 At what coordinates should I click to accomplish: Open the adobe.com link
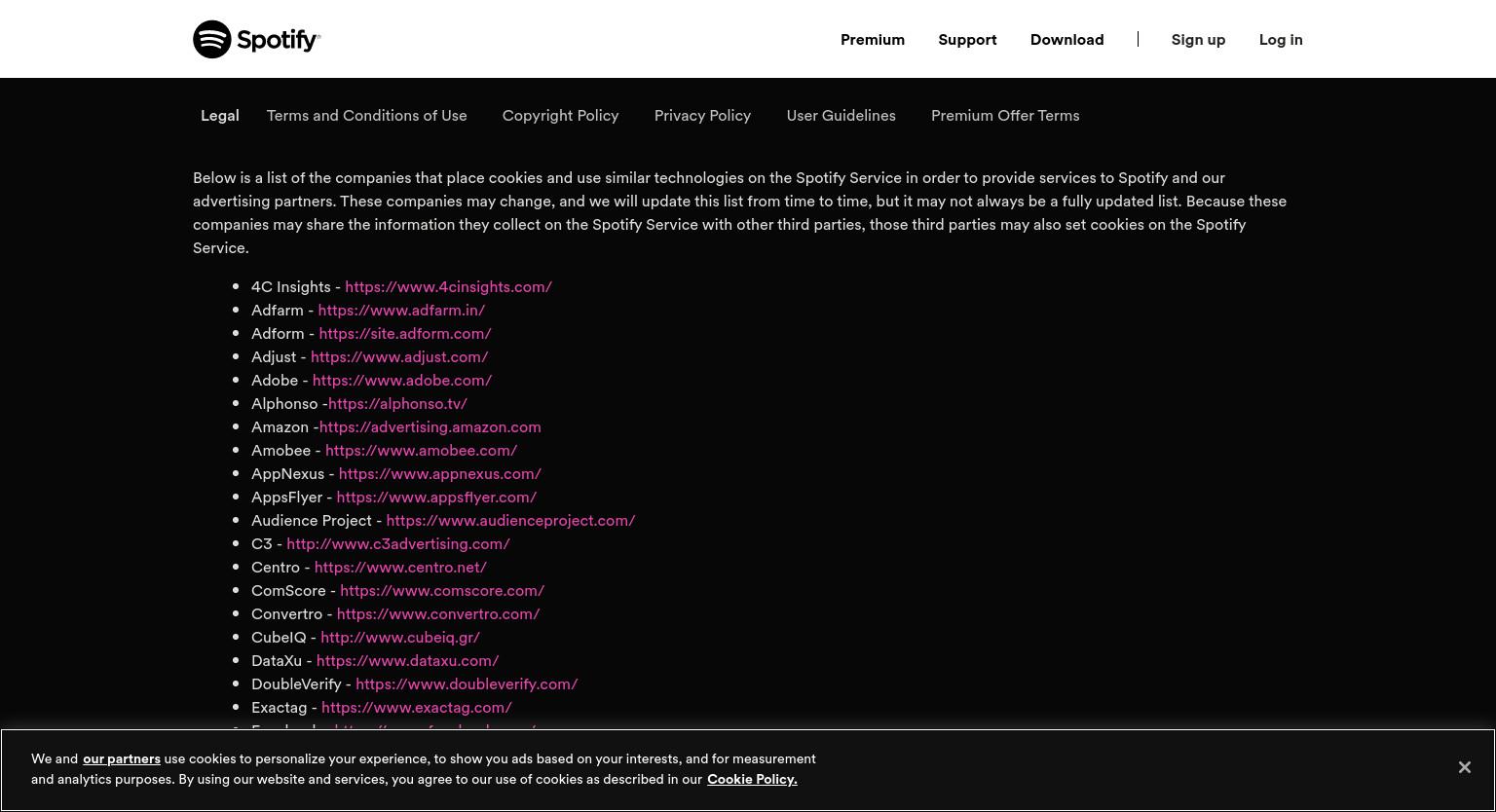[402, 380]
